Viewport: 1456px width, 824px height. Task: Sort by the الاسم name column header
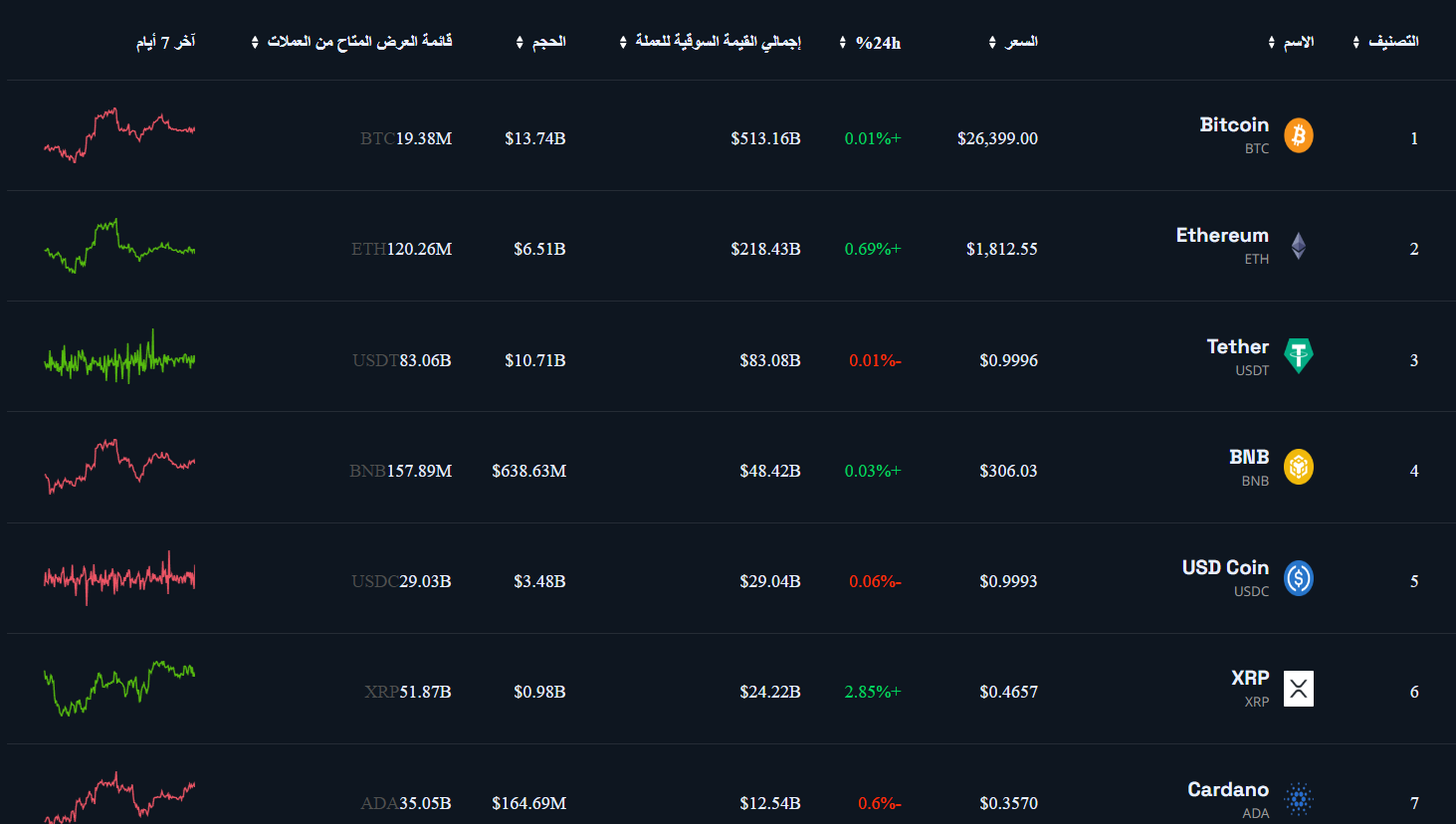(x=1291, y=42)
